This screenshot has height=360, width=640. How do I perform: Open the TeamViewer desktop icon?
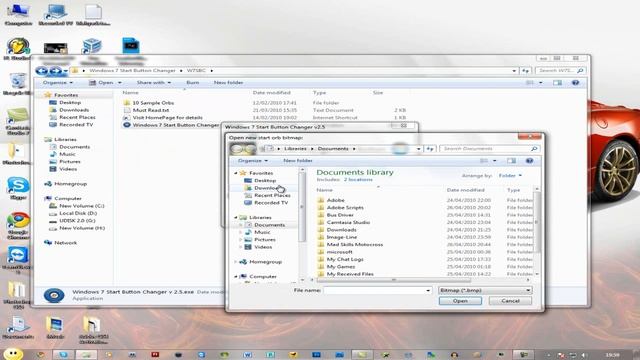click(18, 260)
